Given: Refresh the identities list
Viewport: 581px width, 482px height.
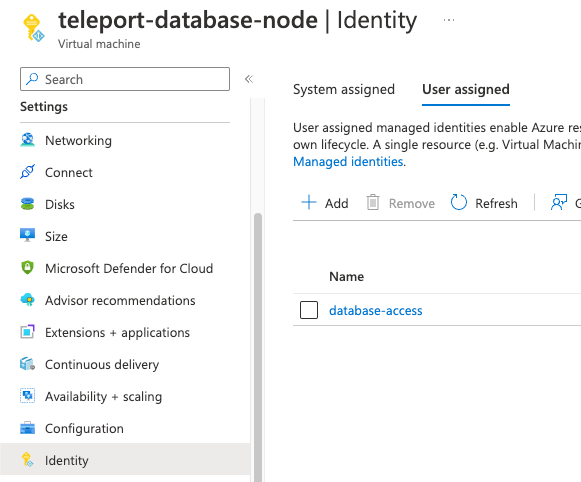Looking at the screenshot, I should click(x=484, y=203).
